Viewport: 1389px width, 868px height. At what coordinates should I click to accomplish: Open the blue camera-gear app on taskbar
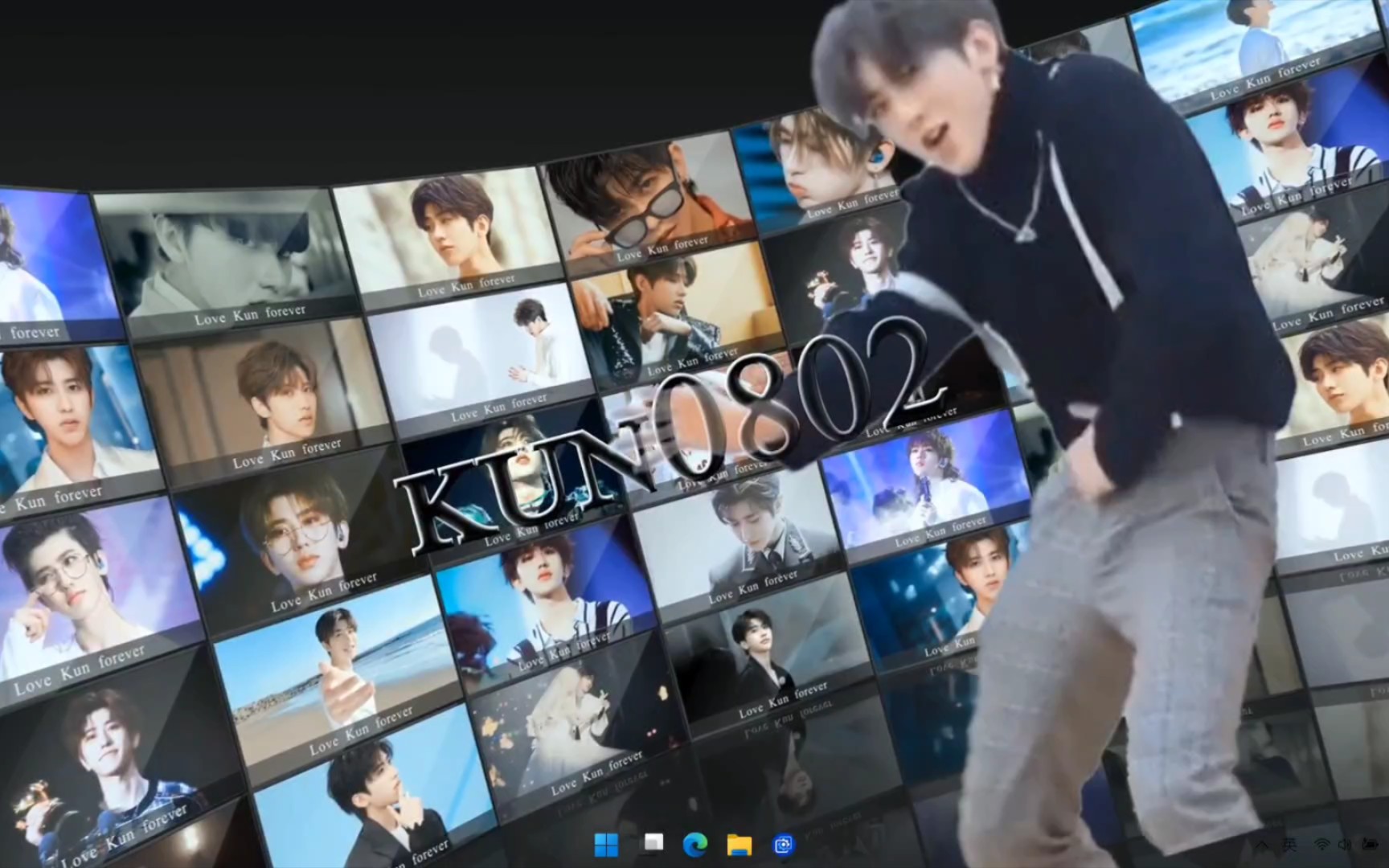pos(783,845)
